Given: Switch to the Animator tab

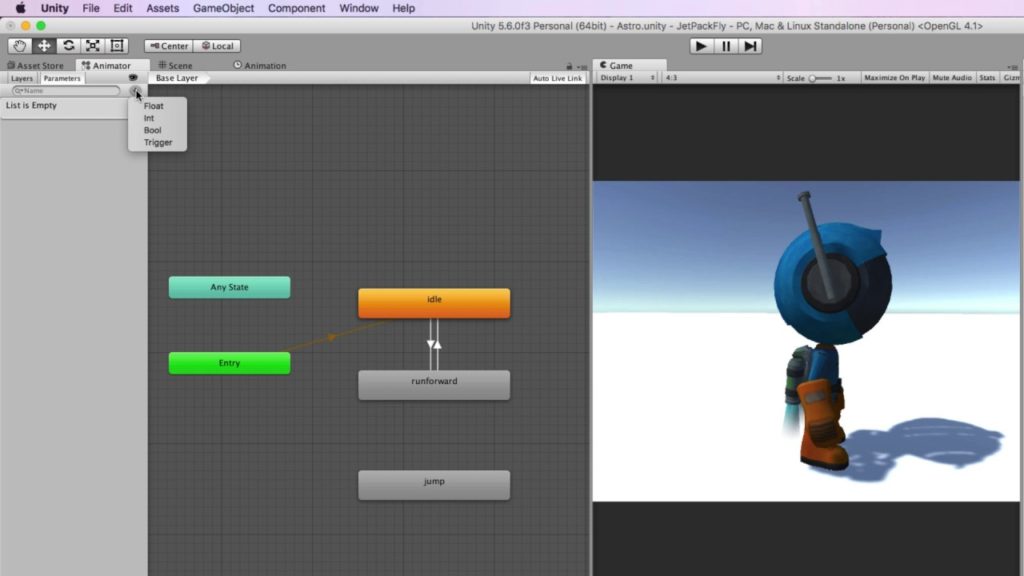Looking at the screenshot, I should 106,65.
